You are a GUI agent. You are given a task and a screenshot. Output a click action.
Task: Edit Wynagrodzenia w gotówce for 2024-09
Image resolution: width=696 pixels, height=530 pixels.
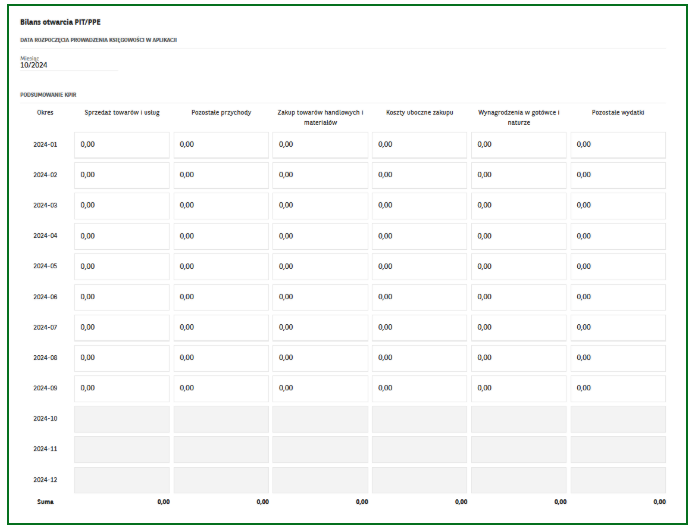519,388
